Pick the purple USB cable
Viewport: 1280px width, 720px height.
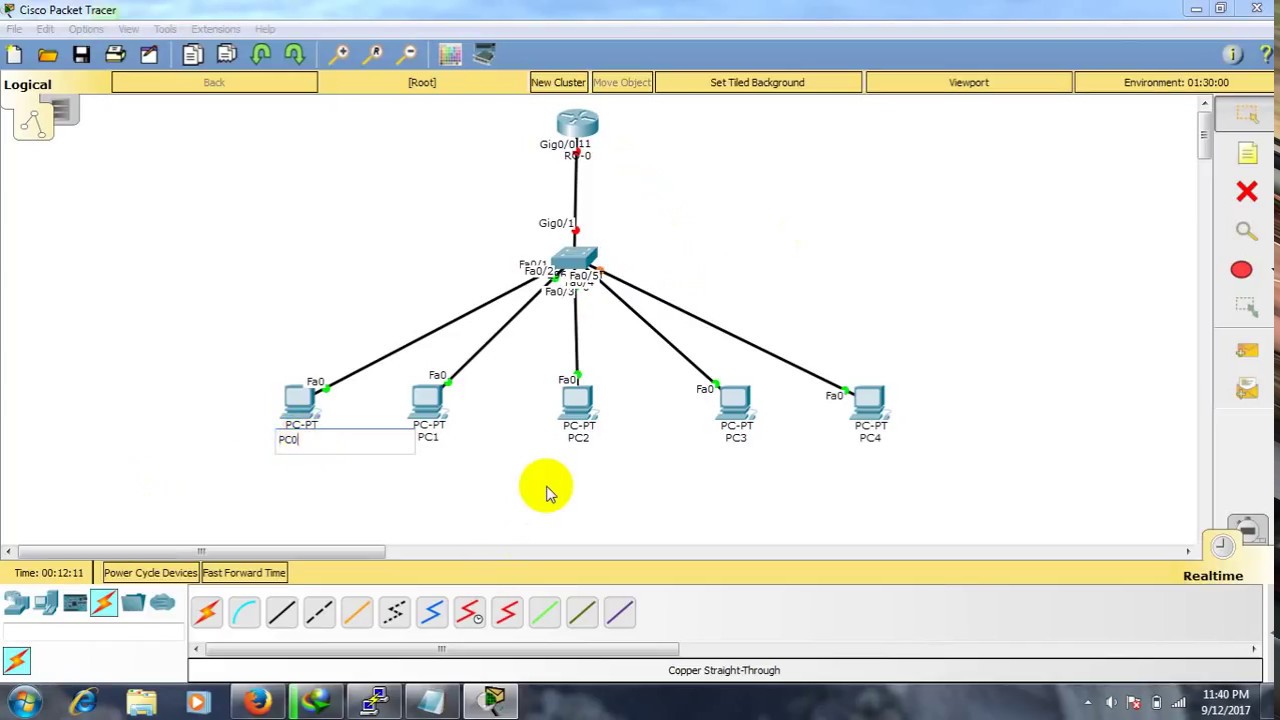click(x=619, y=612)
